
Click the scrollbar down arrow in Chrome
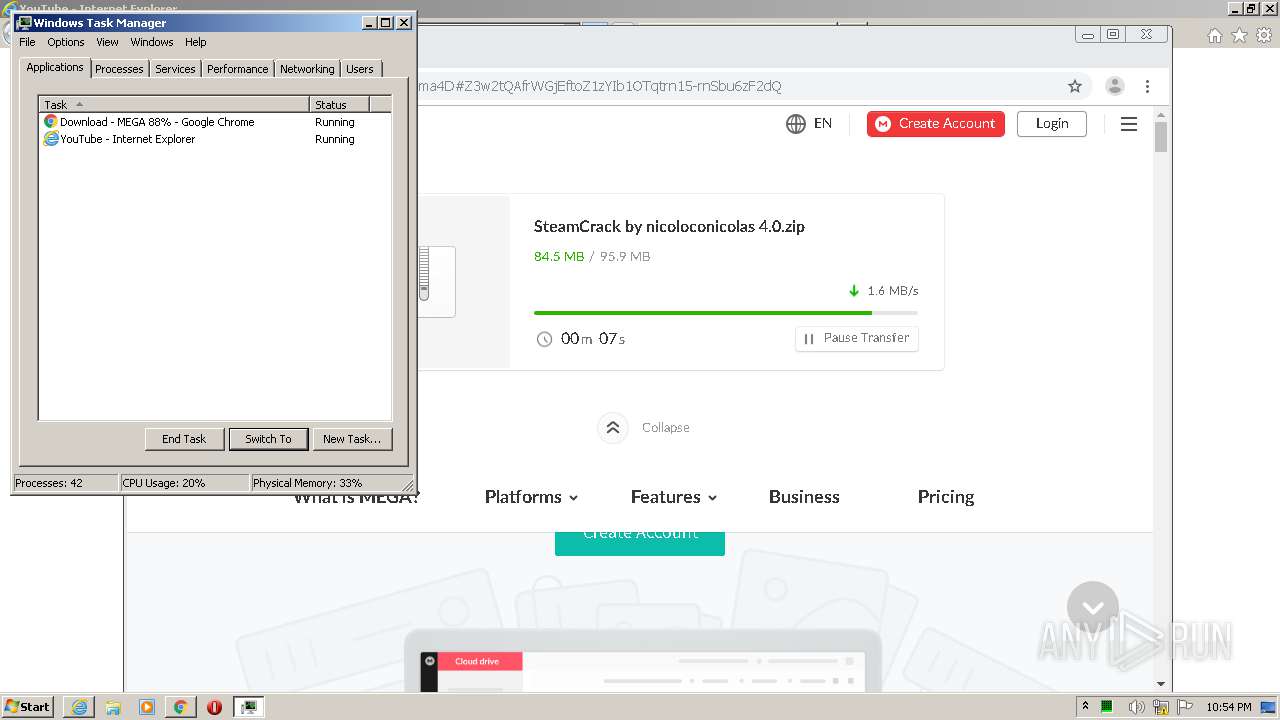click(1161, 684)
